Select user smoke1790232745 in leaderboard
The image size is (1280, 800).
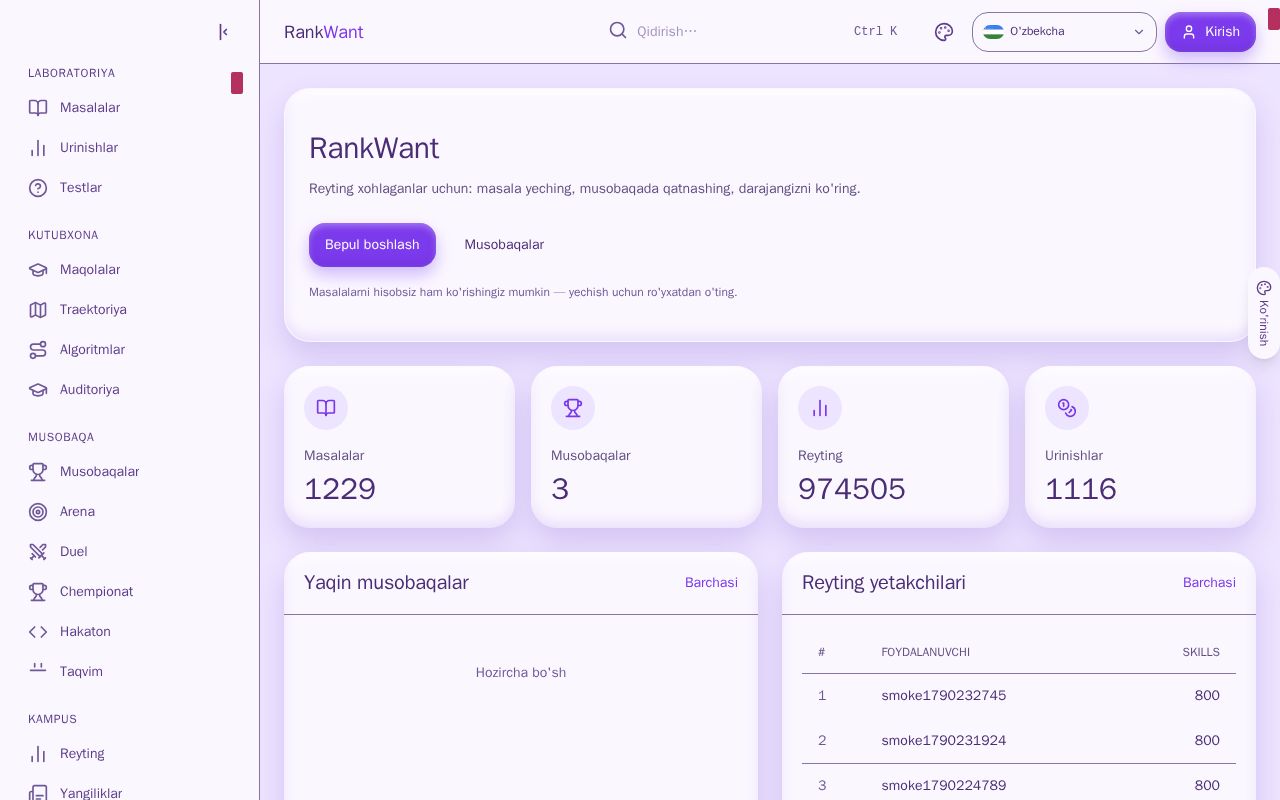tap(943, 696)
